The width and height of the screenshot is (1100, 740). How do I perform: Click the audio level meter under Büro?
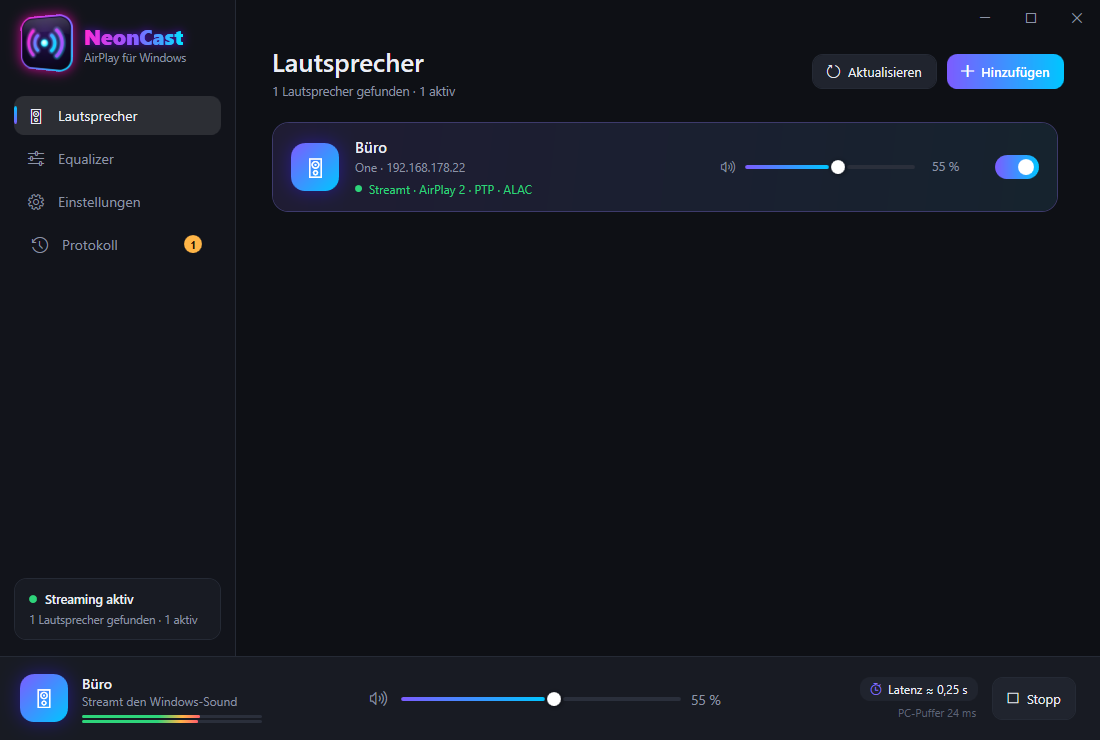point(172,718)
